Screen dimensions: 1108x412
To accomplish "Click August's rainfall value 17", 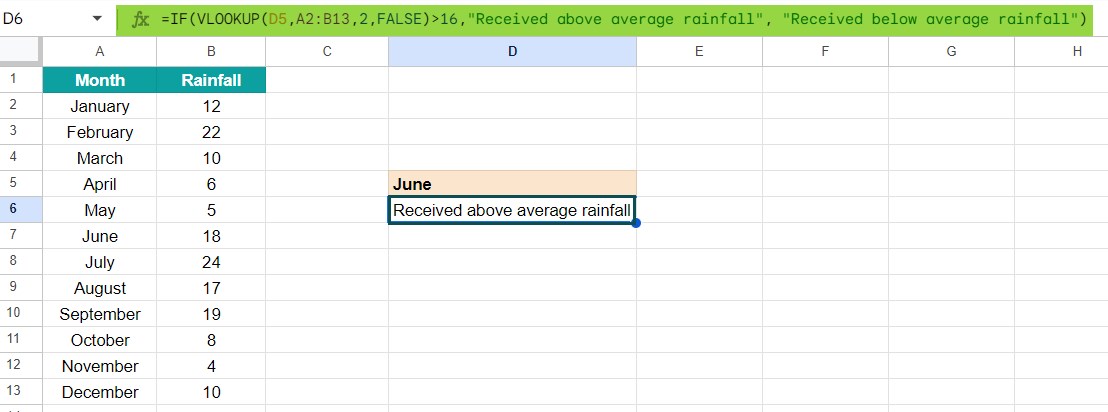I will (x=211, y=288).
